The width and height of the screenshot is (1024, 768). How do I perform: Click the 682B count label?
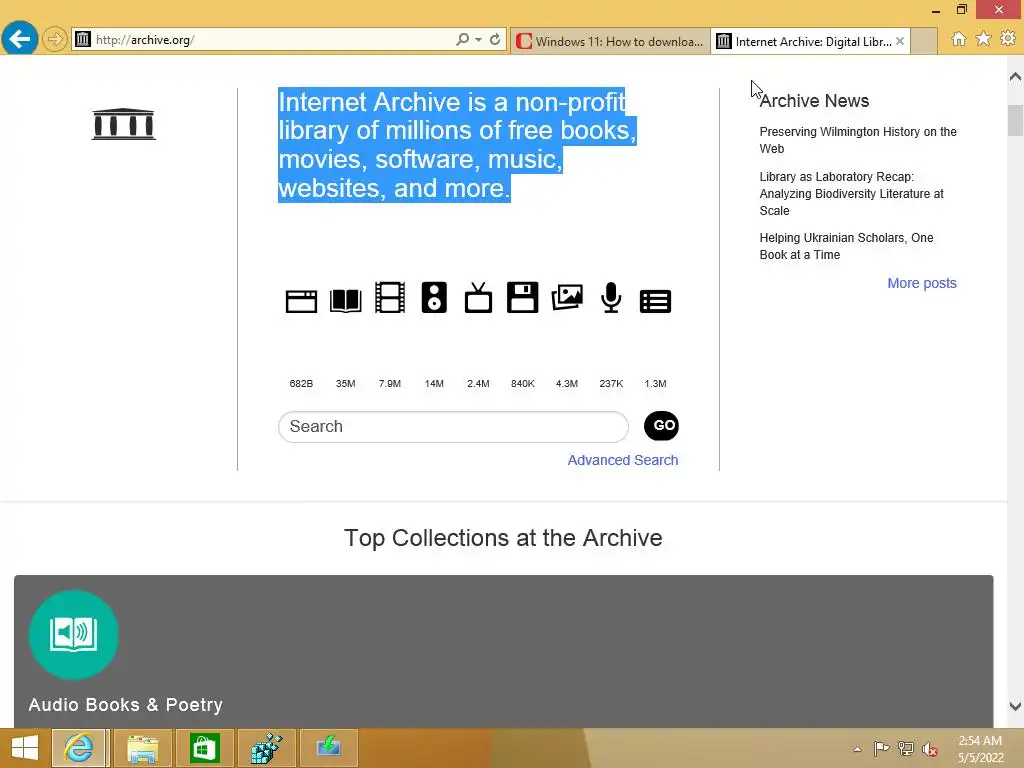click(x=301, y=383)
